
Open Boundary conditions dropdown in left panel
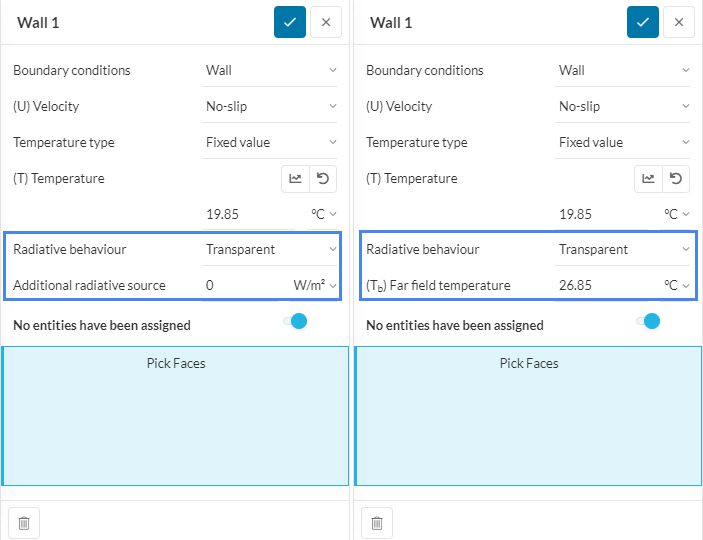coord(270,70)
